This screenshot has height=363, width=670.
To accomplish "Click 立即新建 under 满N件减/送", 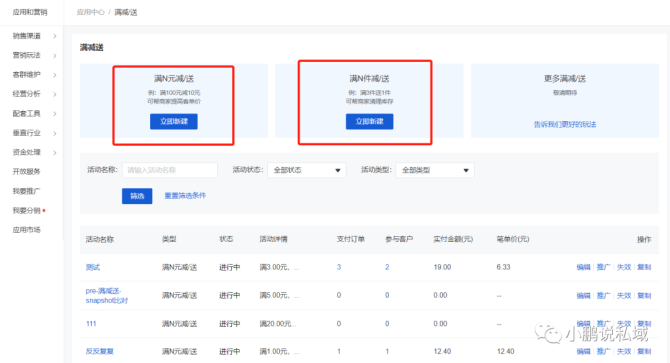I will tap(369, 121).
